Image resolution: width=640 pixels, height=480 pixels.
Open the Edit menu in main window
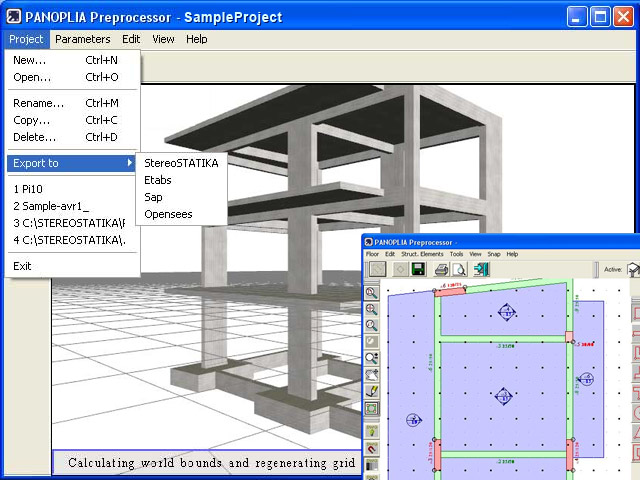(131, 39)
